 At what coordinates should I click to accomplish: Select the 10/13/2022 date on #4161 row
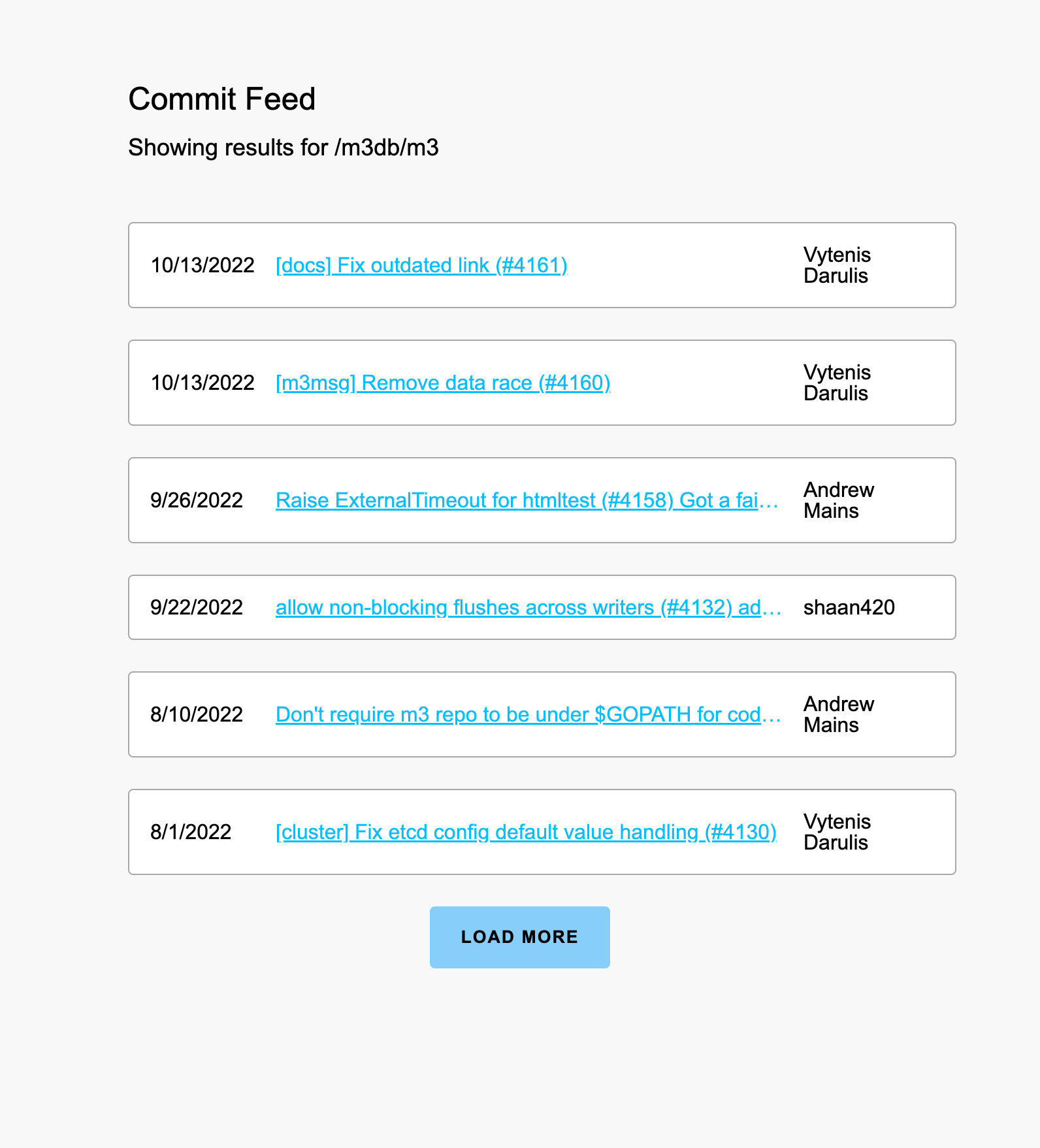(203, 265)
